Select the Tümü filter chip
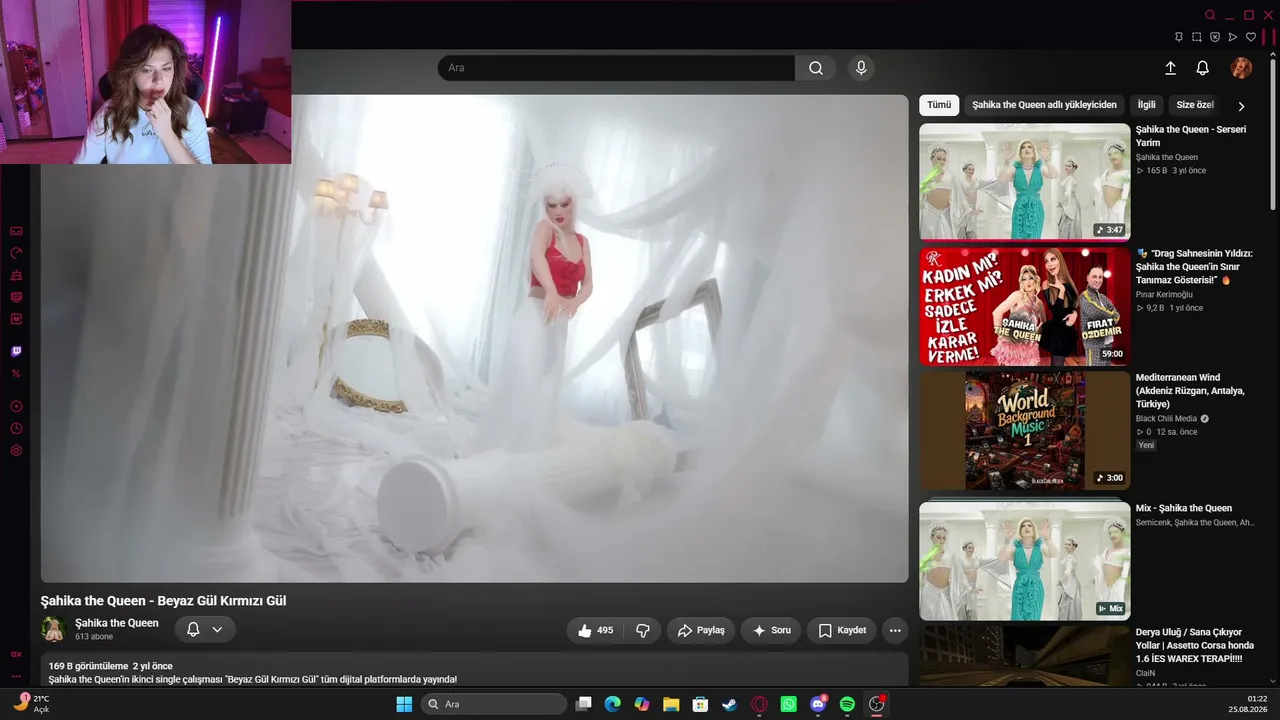The height and width of the screenshot is (720, 1280). [939, 105]
